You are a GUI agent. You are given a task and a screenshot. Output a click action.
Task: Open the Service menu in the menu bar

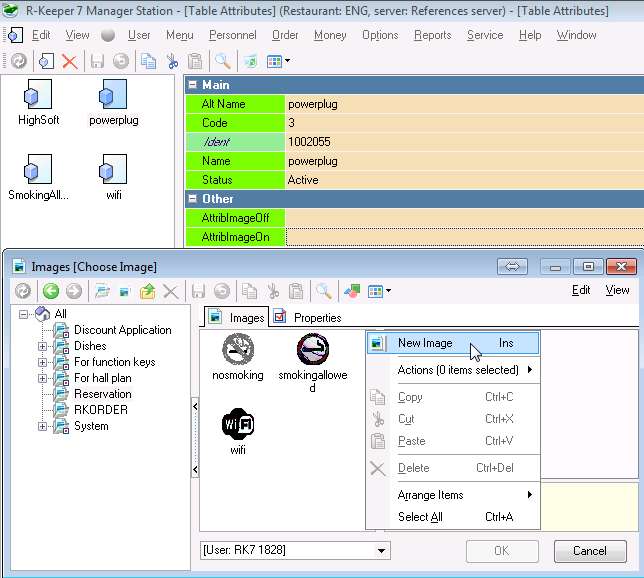485,35
